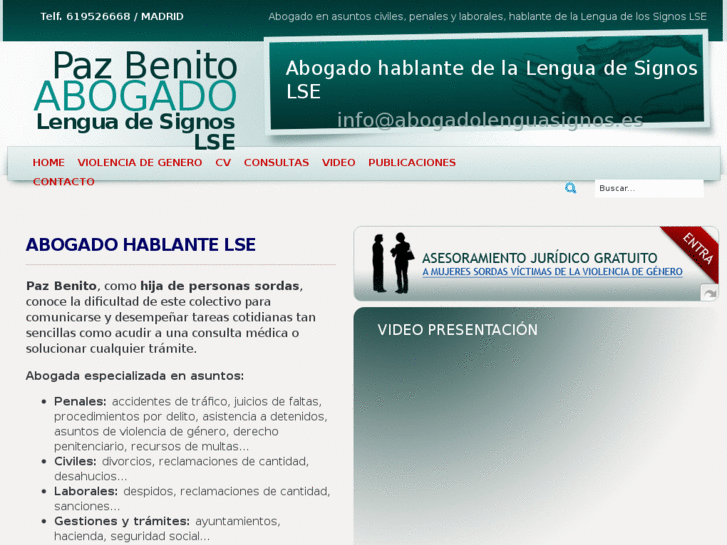
Task: Click 'hija de personas sordas' bold text
Action: (x=220, y=286)
